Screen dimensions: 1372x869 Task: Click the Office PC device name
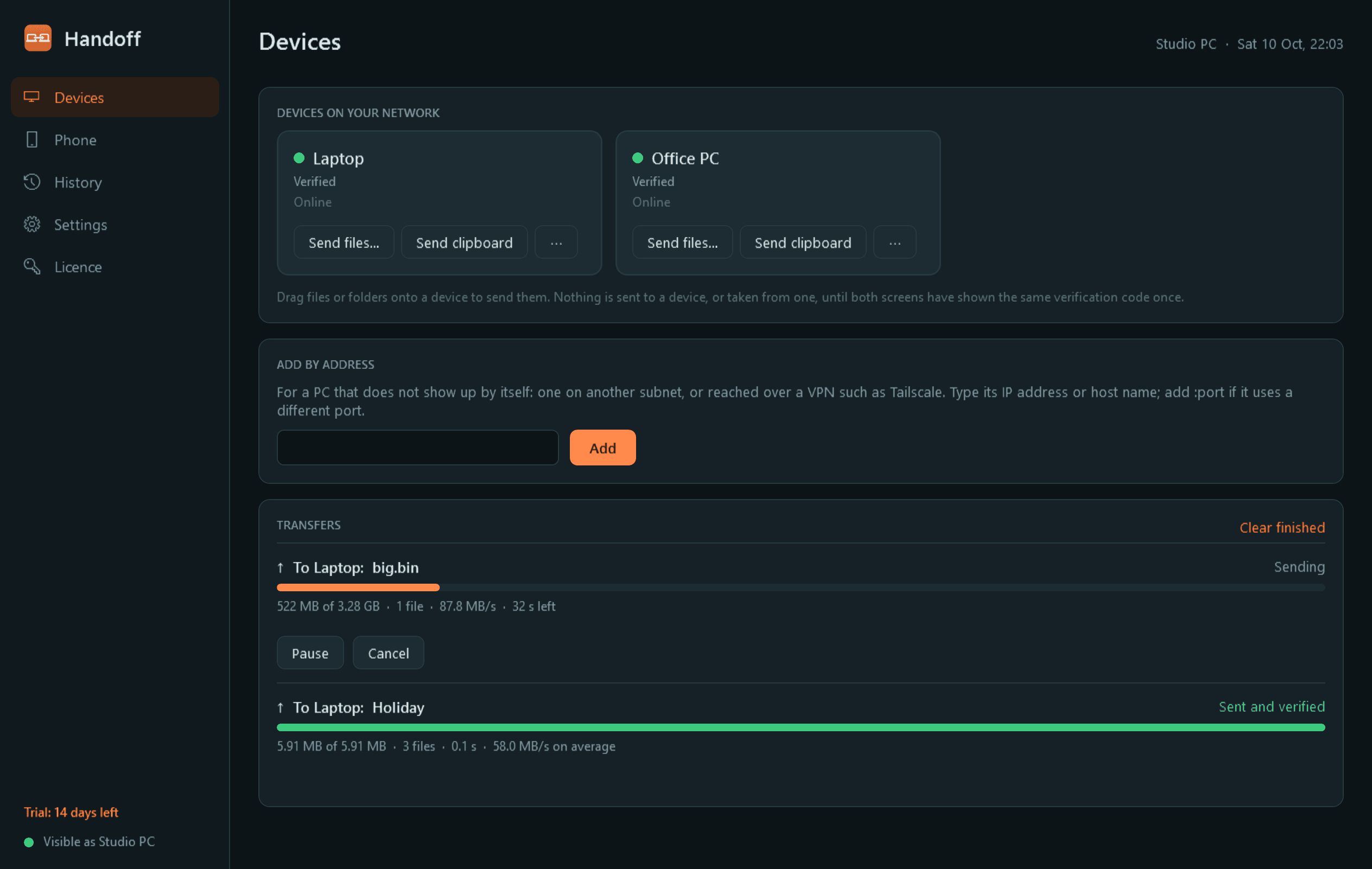685,158
